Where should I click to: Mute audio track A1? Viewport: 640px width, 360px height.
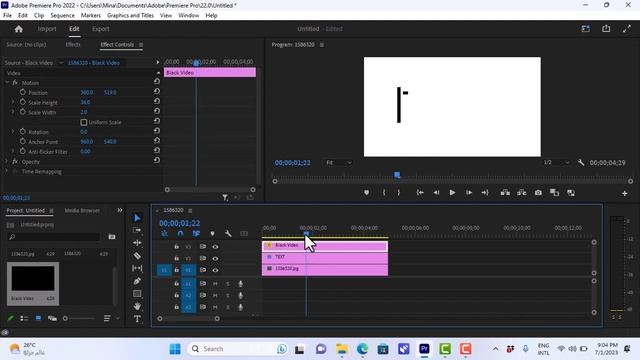[x=215, y=284]
